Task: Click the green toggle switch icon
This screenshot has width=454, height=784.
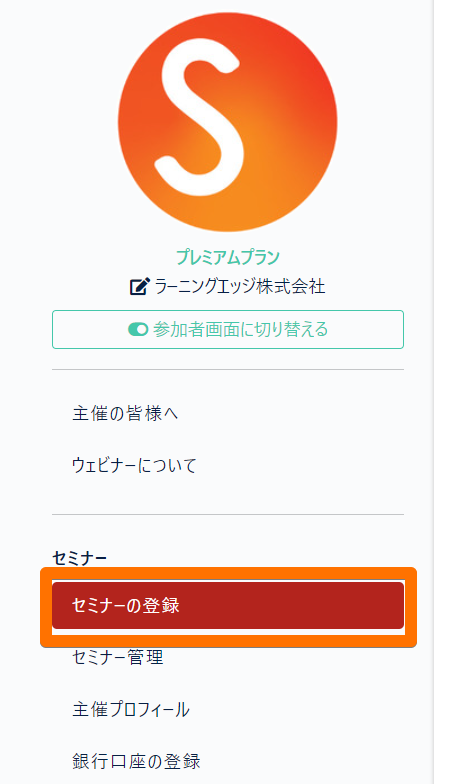Action: tap(138, 330)
